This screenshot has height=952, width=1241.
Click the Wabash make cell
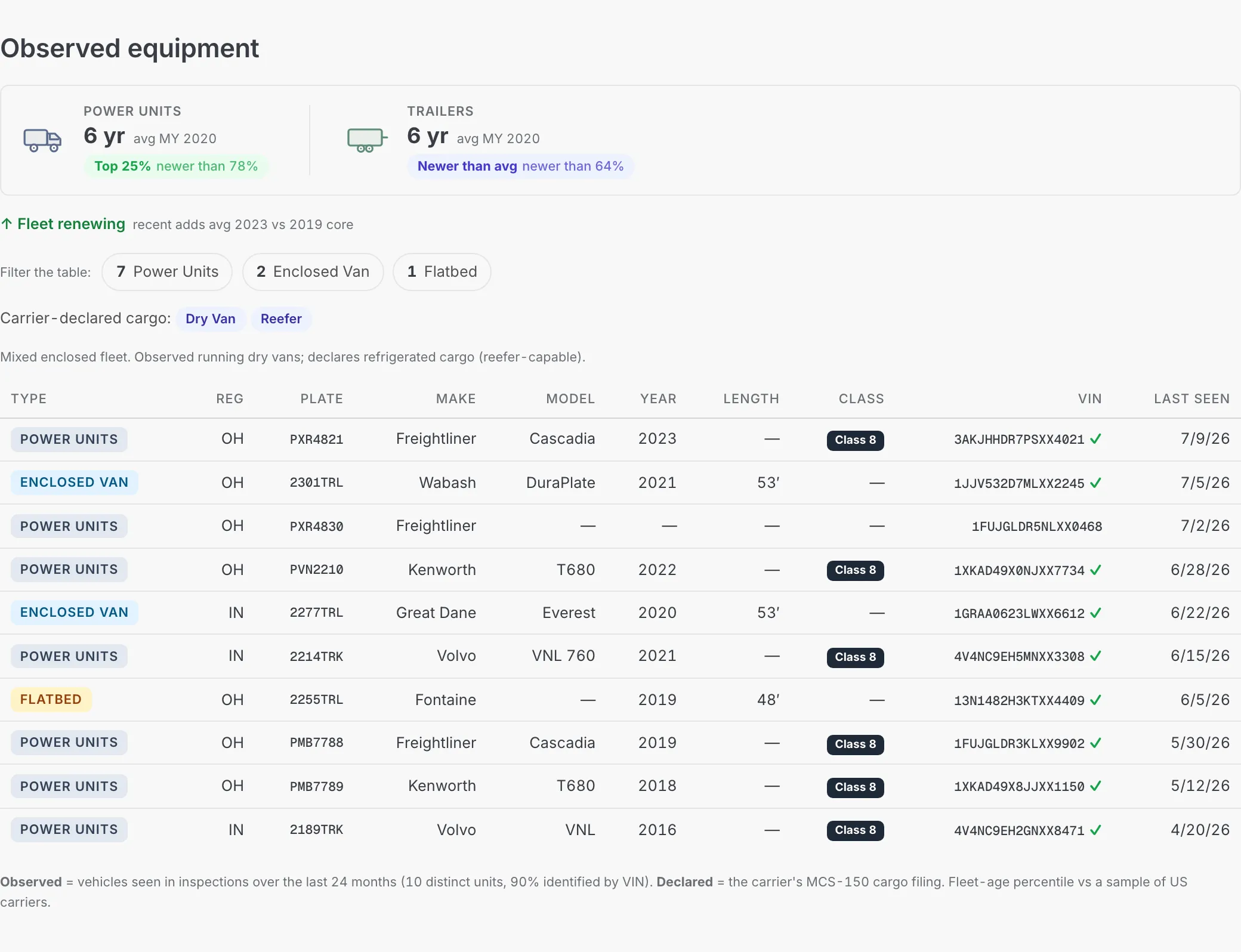tap(447, 483)
